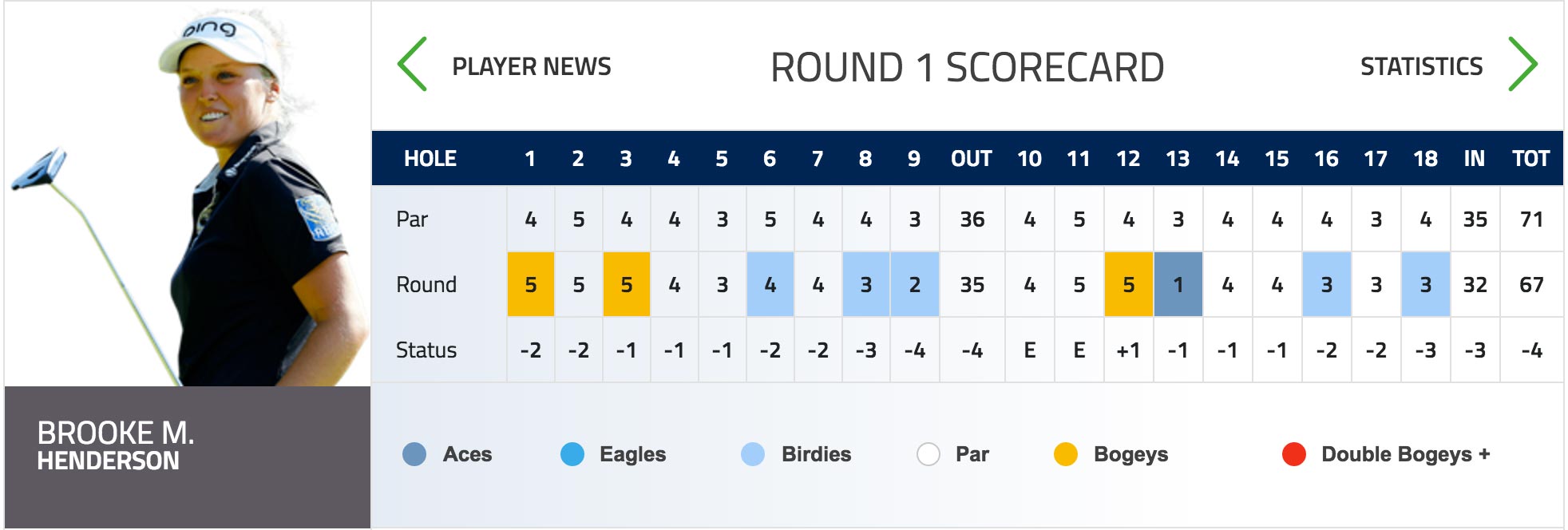Select the hole 13 ace score cell
1568x530 pixels.
coord(1178,285)
